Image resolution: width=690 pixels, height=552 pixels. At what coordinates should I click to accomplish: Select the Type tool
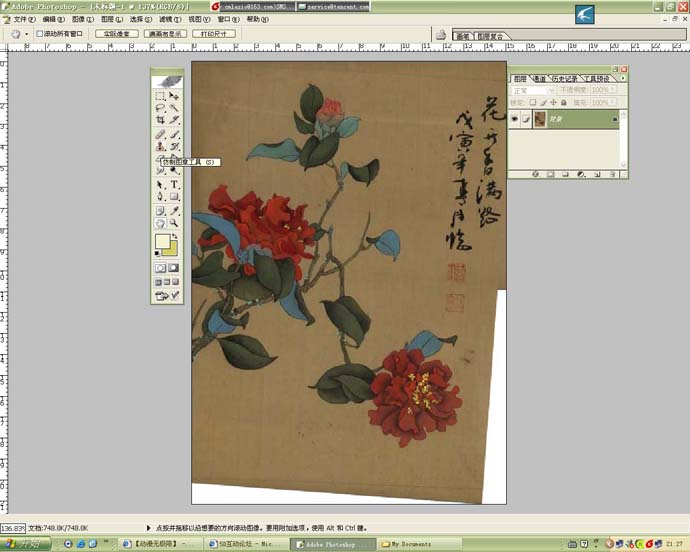pos(174,184)
